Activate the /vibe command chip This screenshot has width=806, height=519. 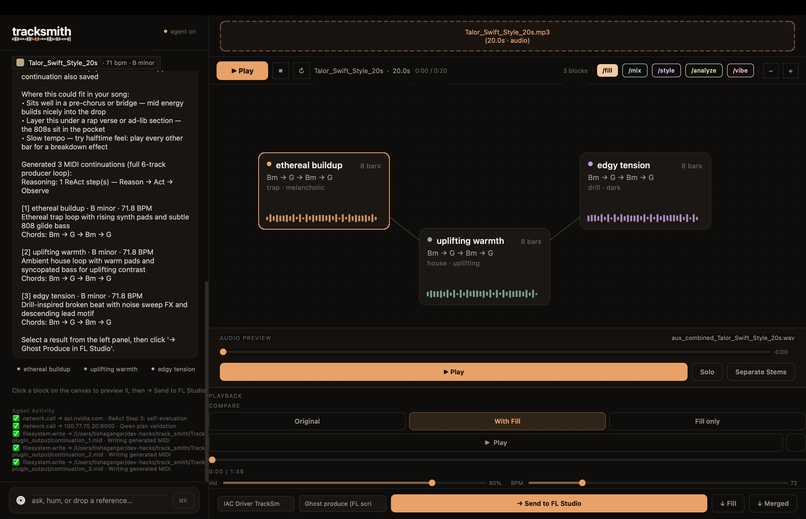coord(740,70)
